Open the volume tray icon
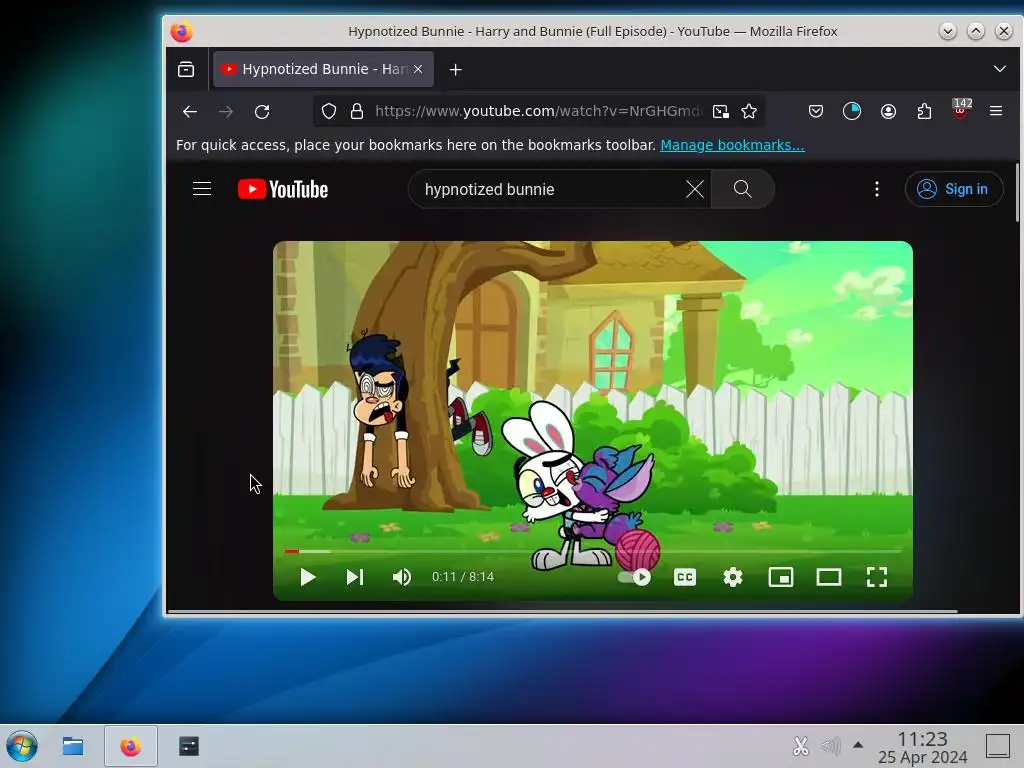This screenshot has height=768, width=1024. click(831, 746)
